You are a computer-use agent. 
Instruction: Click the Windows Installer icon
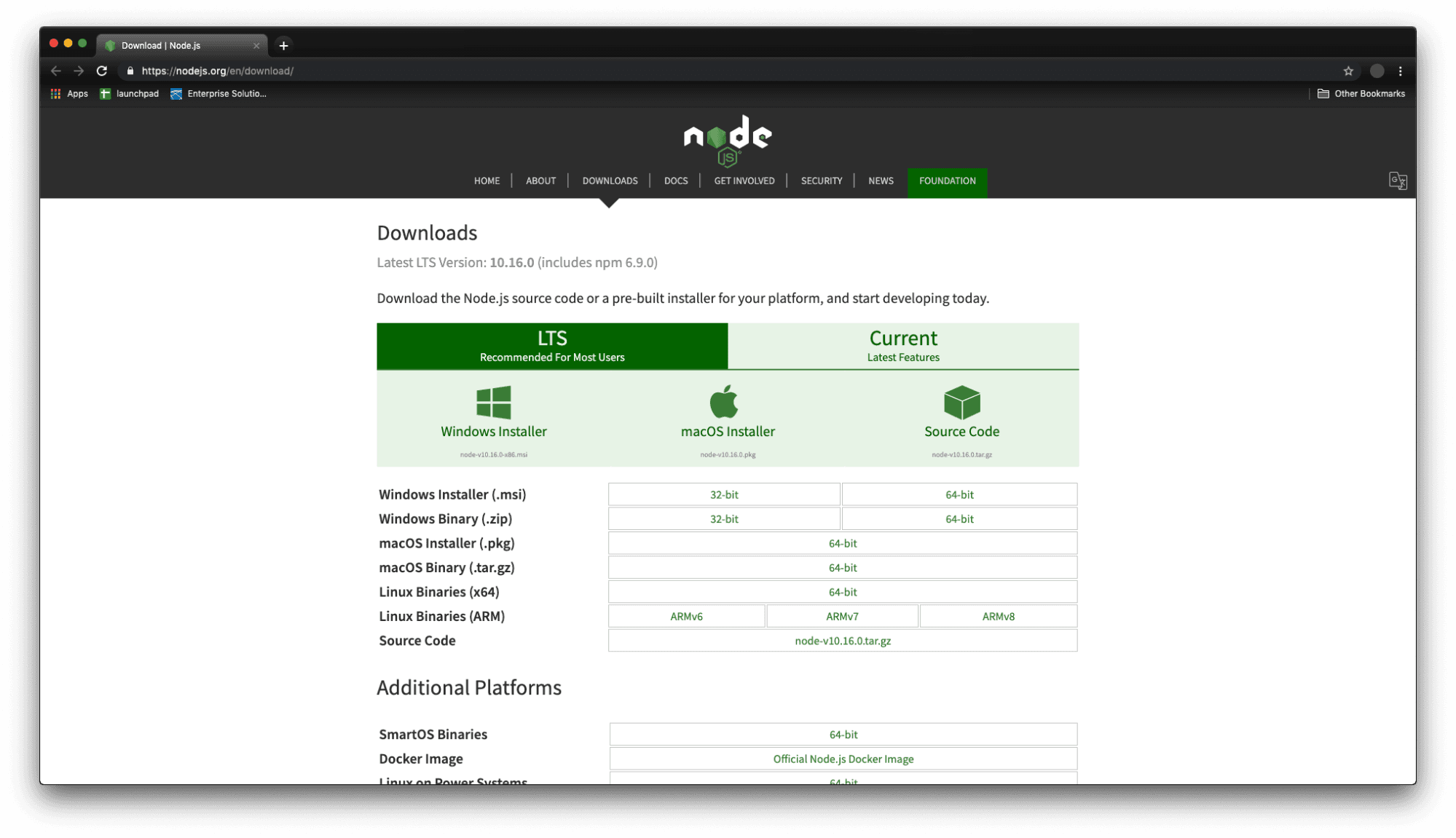coord(494,405)
